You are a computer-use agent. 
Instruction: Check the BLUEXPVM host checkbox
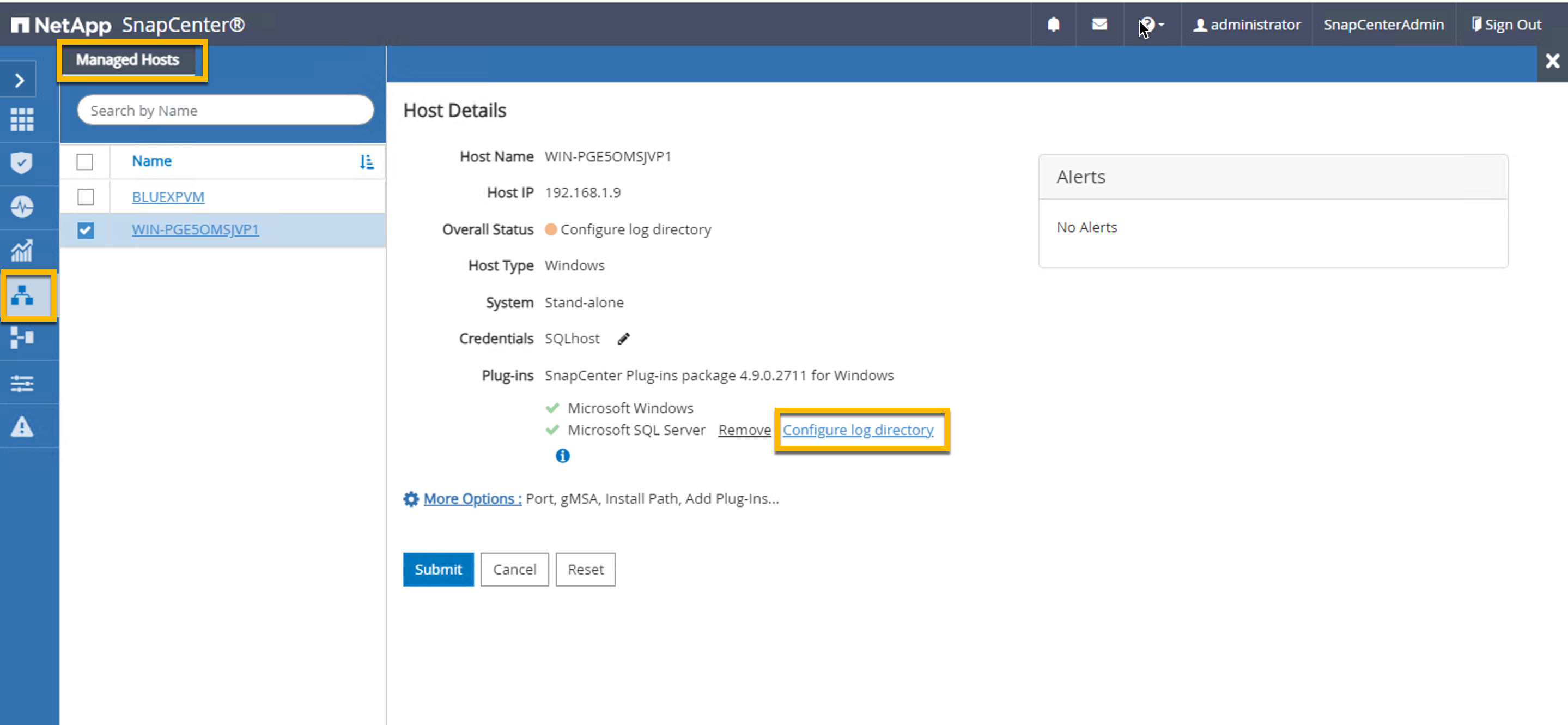(x=85, y=197)
